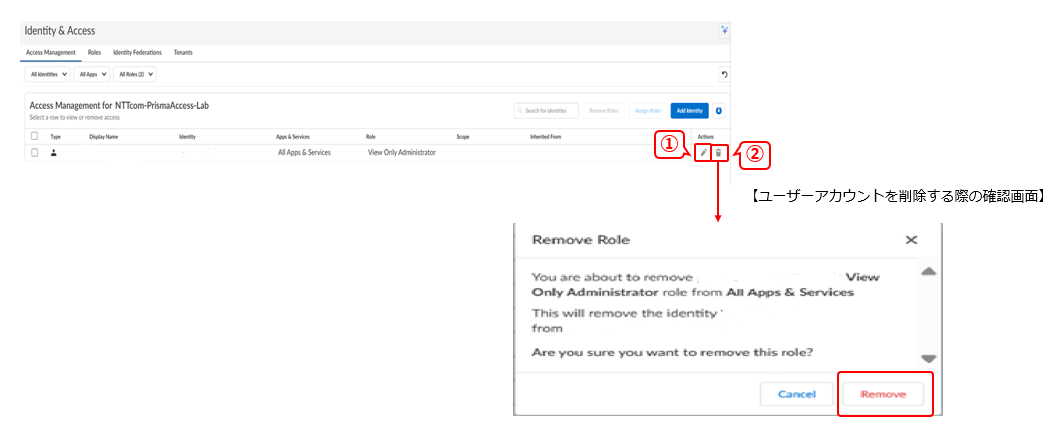This screenshot has height=424, width=1047.
Task: Switch to the Roles tab
Action: 95,52
